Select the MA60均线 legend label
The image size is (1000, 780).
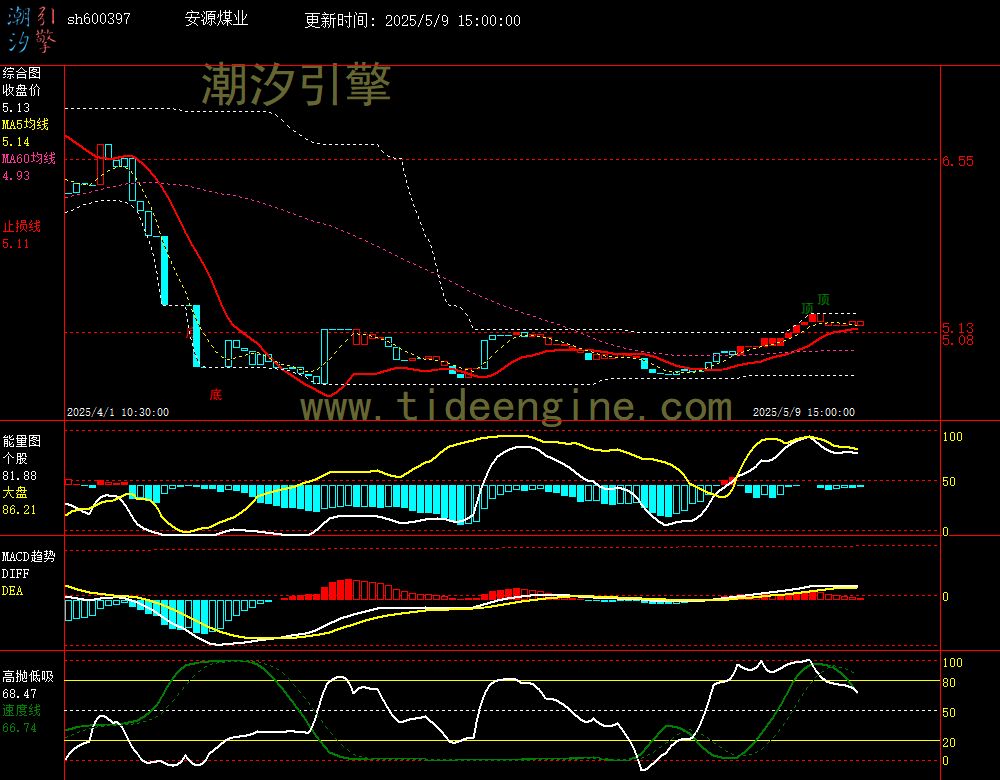coord(29,158)
